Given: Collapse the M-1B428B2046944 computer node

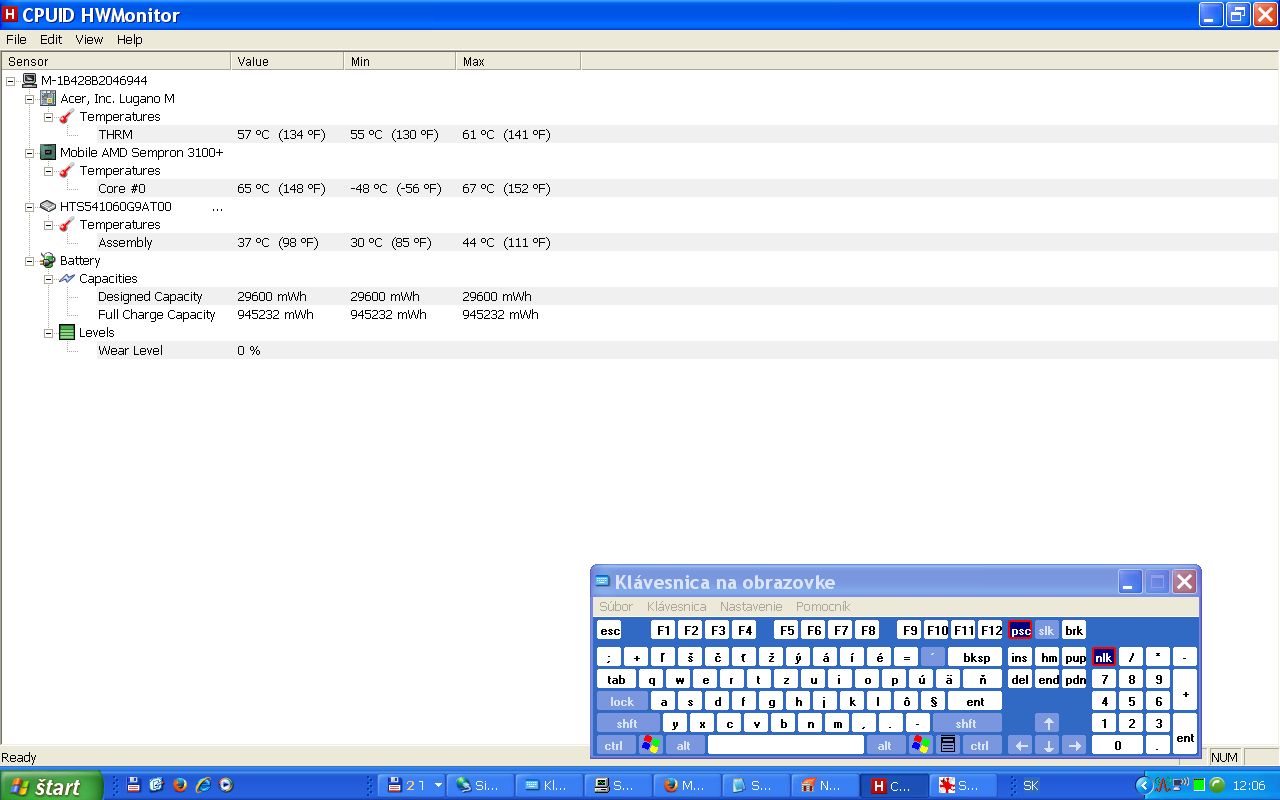Looking at the screenshot, I should click(11, 81).
